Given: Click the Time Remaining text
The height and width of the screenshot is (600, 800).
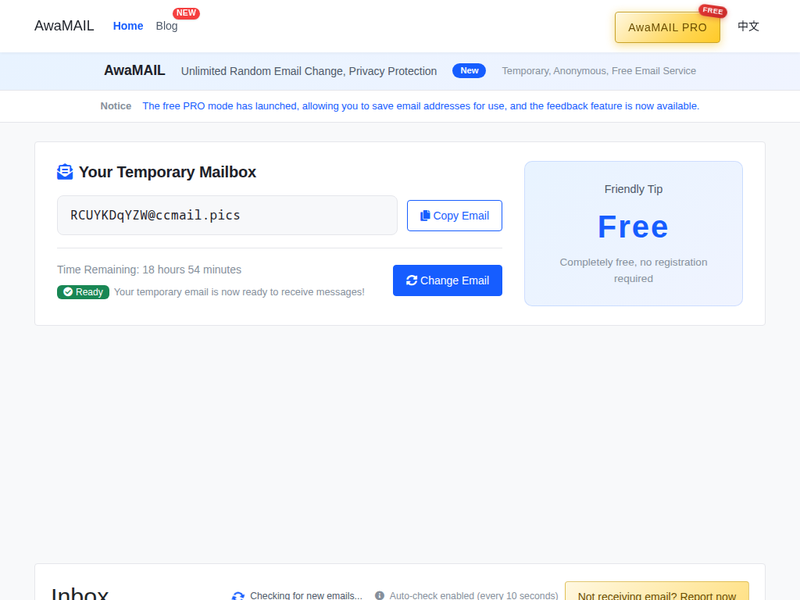Looking at the screenshot, I should pyautogui.click(x=149, y=269).
